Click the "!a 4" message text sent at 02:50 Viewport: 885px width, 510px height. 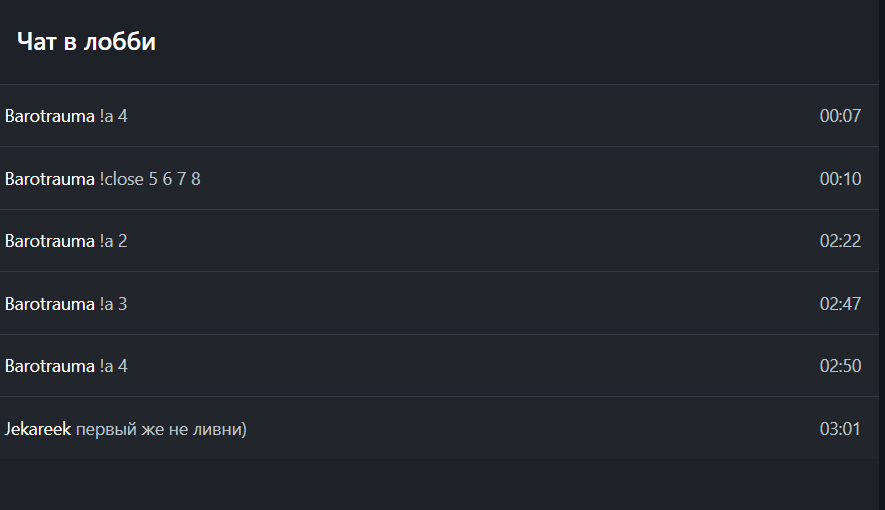(114, 366)
